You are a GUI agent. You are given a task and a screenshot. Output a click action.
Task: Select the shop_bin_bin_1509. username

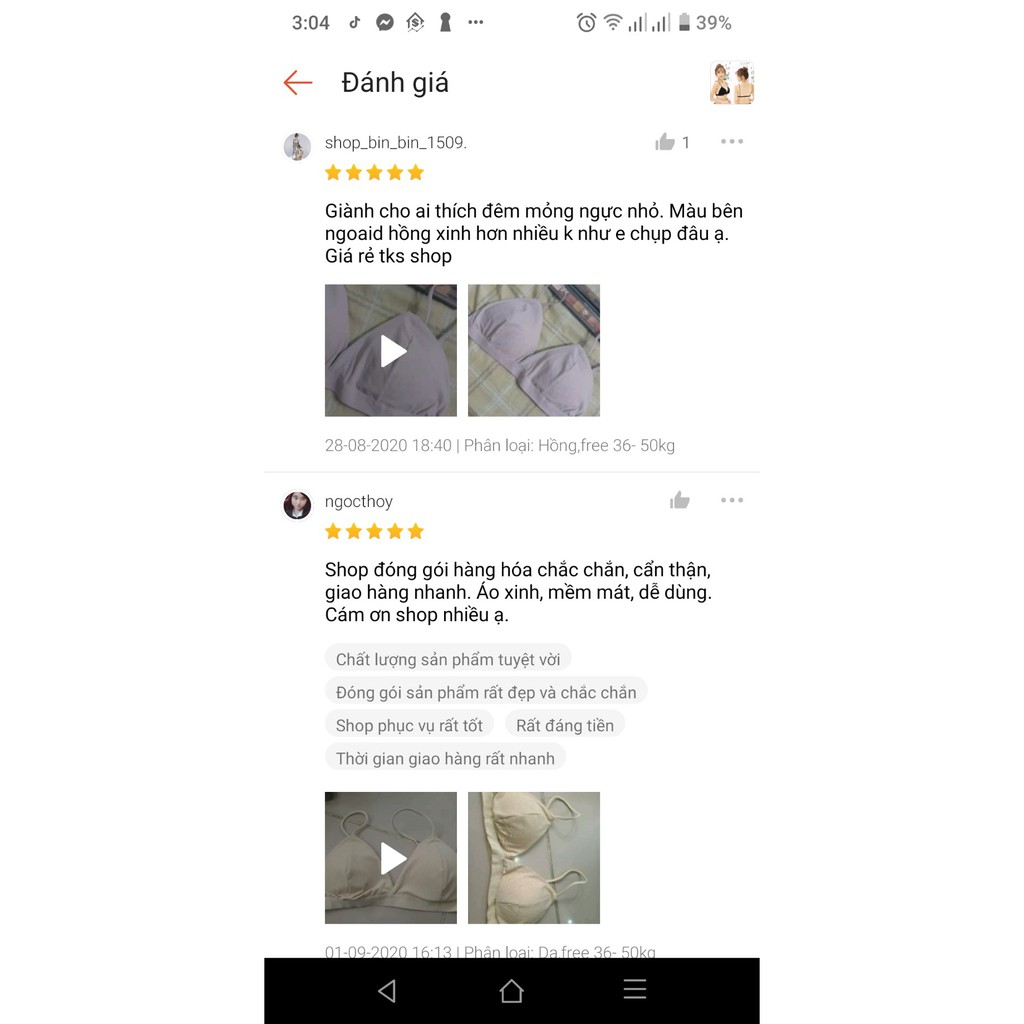[x=396, y=142]
